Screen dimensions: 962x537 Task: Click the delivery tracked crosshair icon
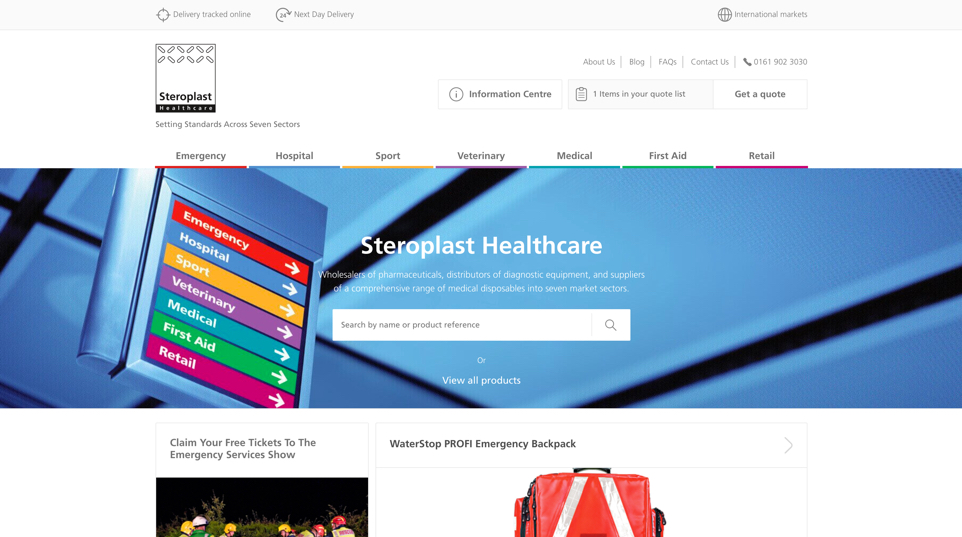coord(163,15)
